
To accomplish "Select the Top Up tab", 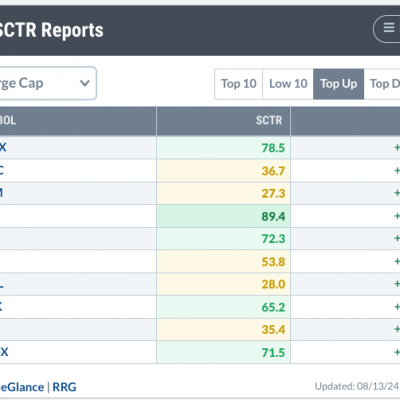I will (x=338, y=84).
